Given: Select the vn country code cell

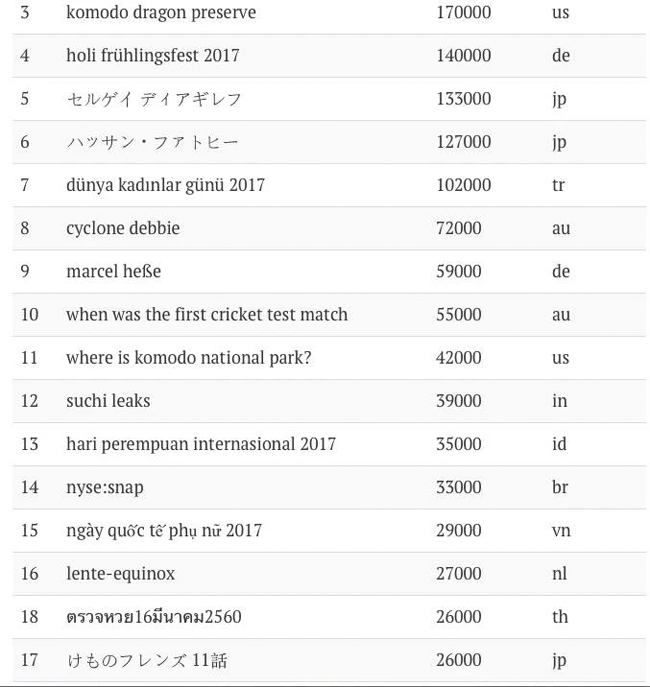Looking at the screenshot, I should (561, 531).
